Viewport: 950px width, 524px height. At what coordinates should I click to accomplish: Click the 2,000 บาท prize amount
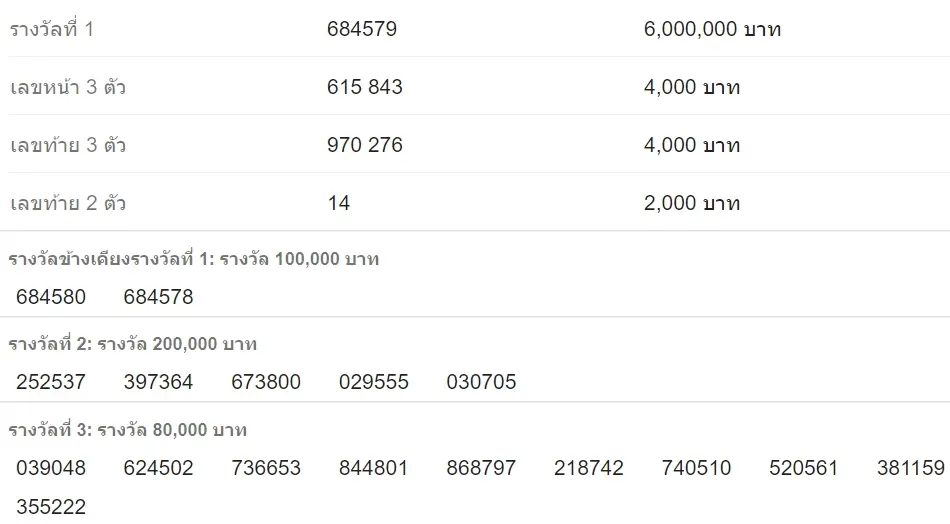(692, 204)
